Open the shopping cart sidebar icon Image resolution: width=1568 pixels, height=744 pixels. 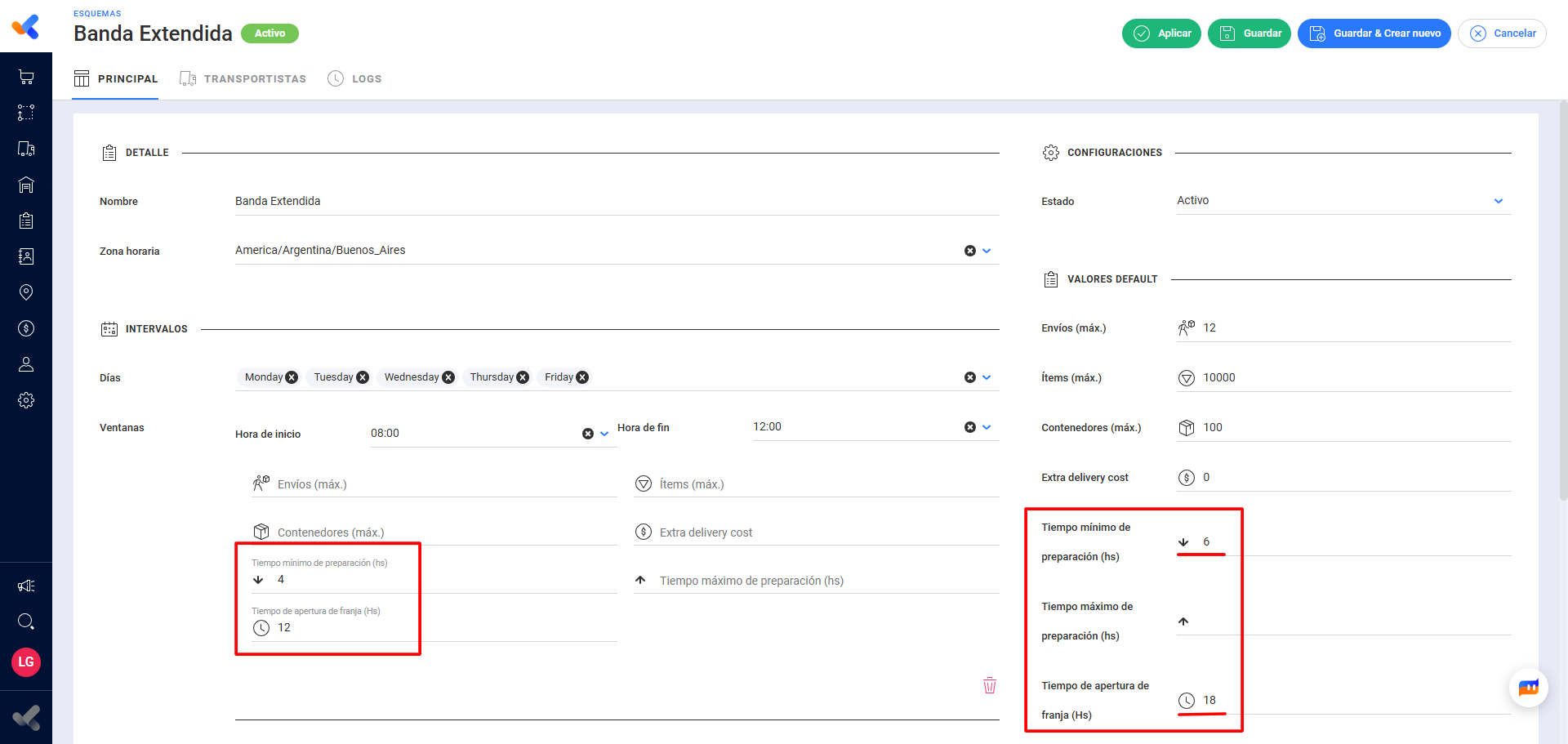coord(26,77)
